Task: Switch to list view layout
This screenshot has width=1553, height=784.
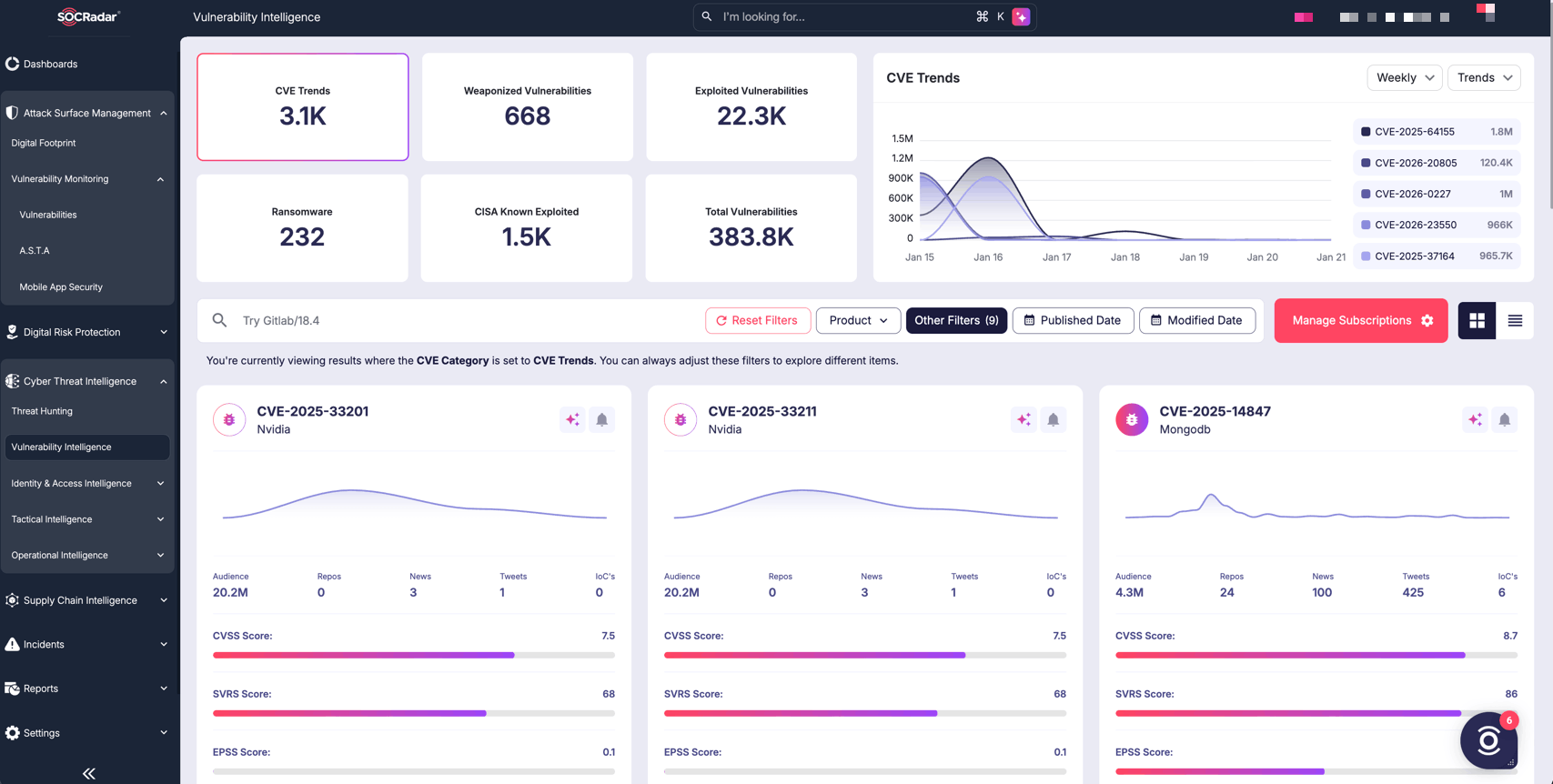Action: point(1515,320)
